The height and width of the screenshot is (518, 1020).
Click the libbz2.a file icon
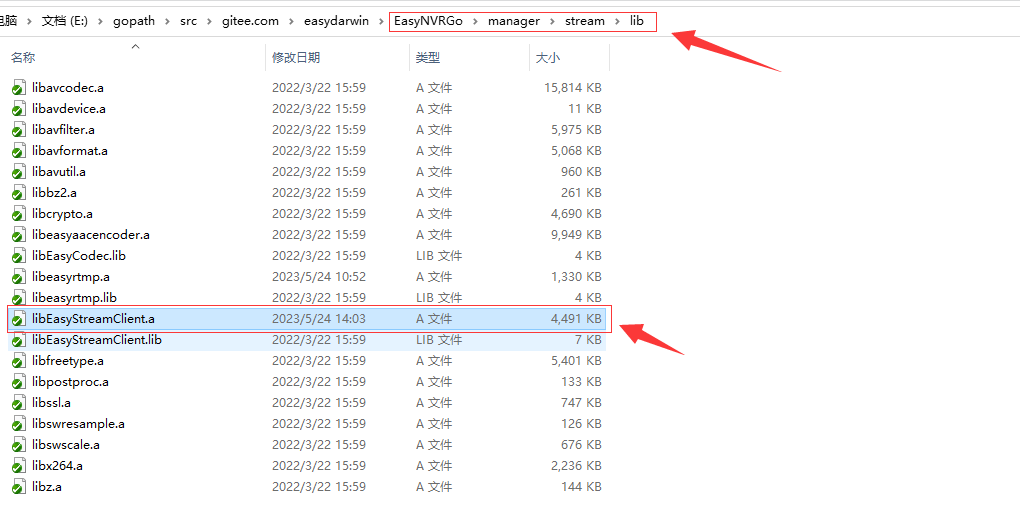[x=19, y=193]
